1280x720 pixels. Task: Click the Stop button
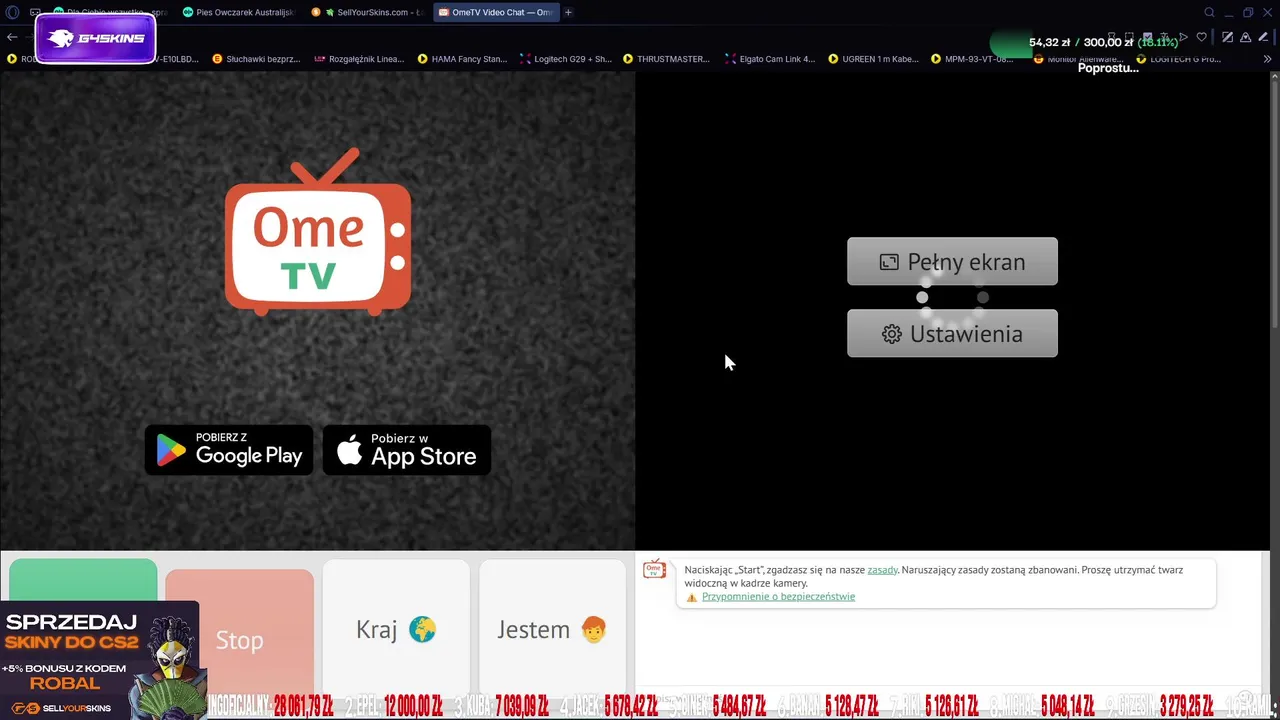click(239, 640)
